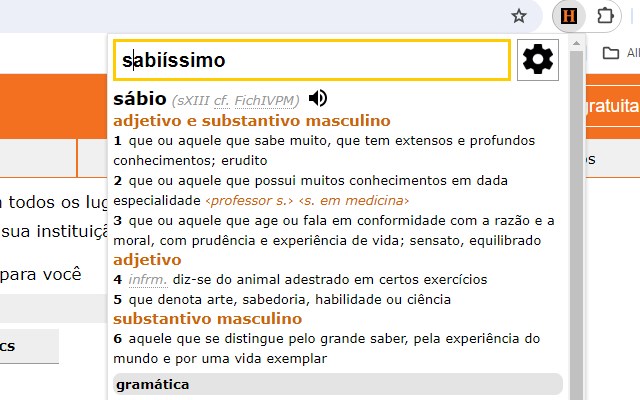
Task: Play the pronunciation audio for sábio
Action: tap(318, 98)
